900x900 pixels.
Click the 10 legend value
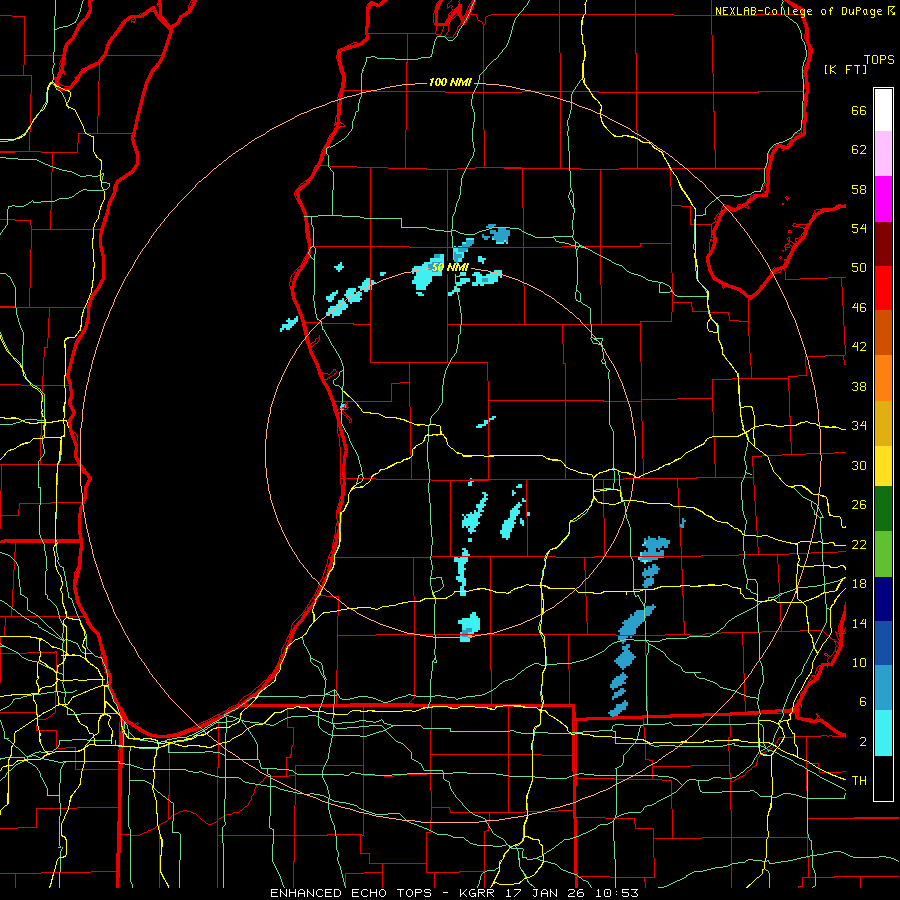(x=859, y=662)
